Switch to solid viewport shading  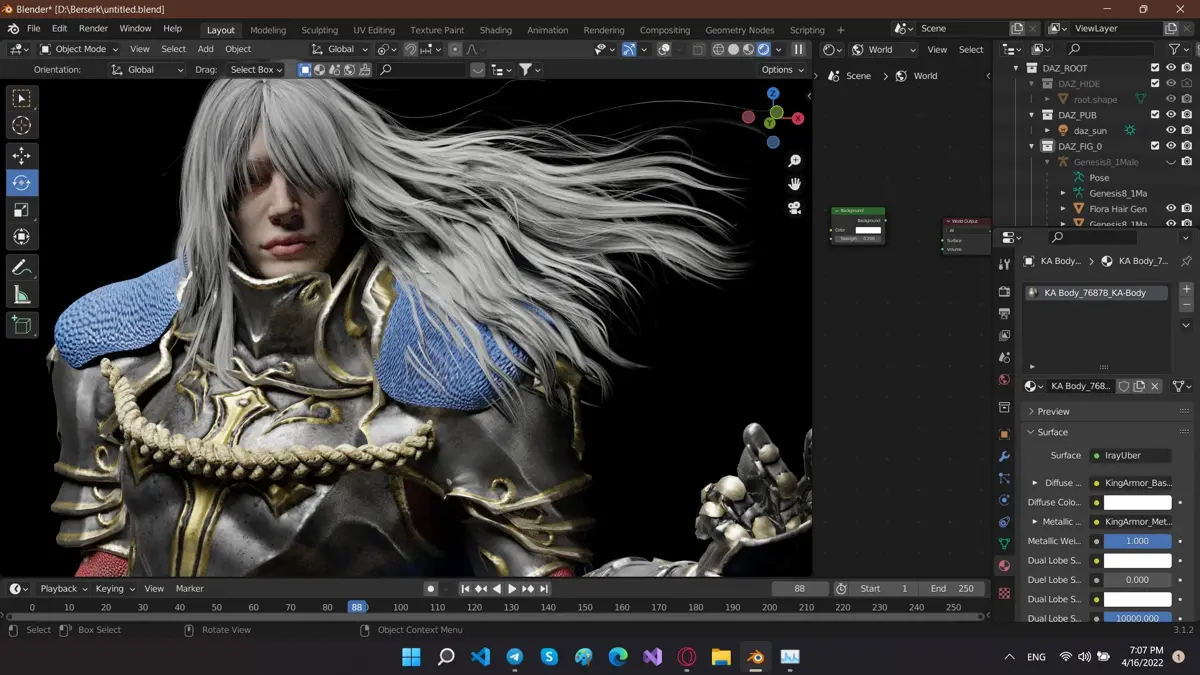click(733, 49)
